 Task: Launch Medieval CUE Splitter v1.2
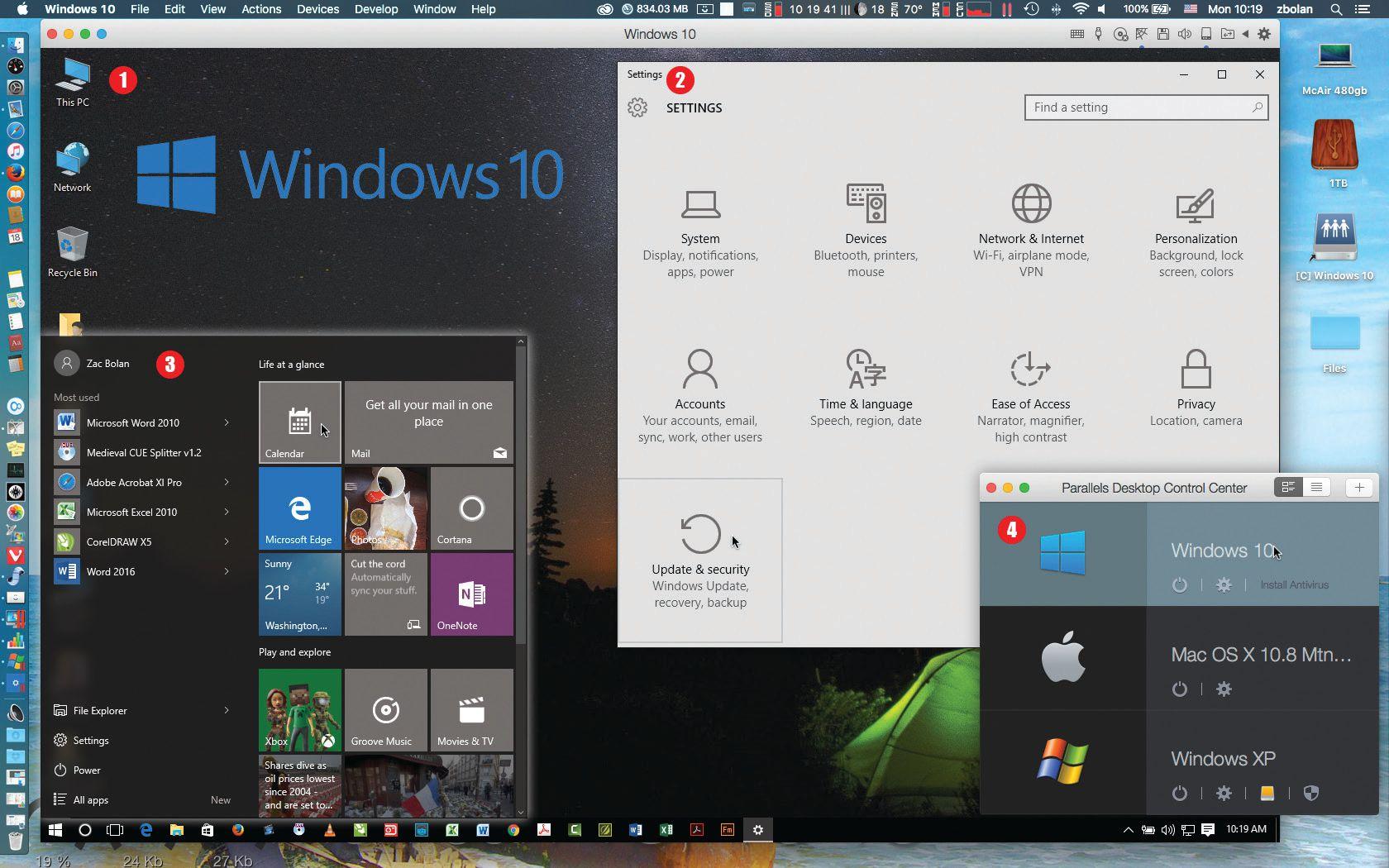click(142, 453)
